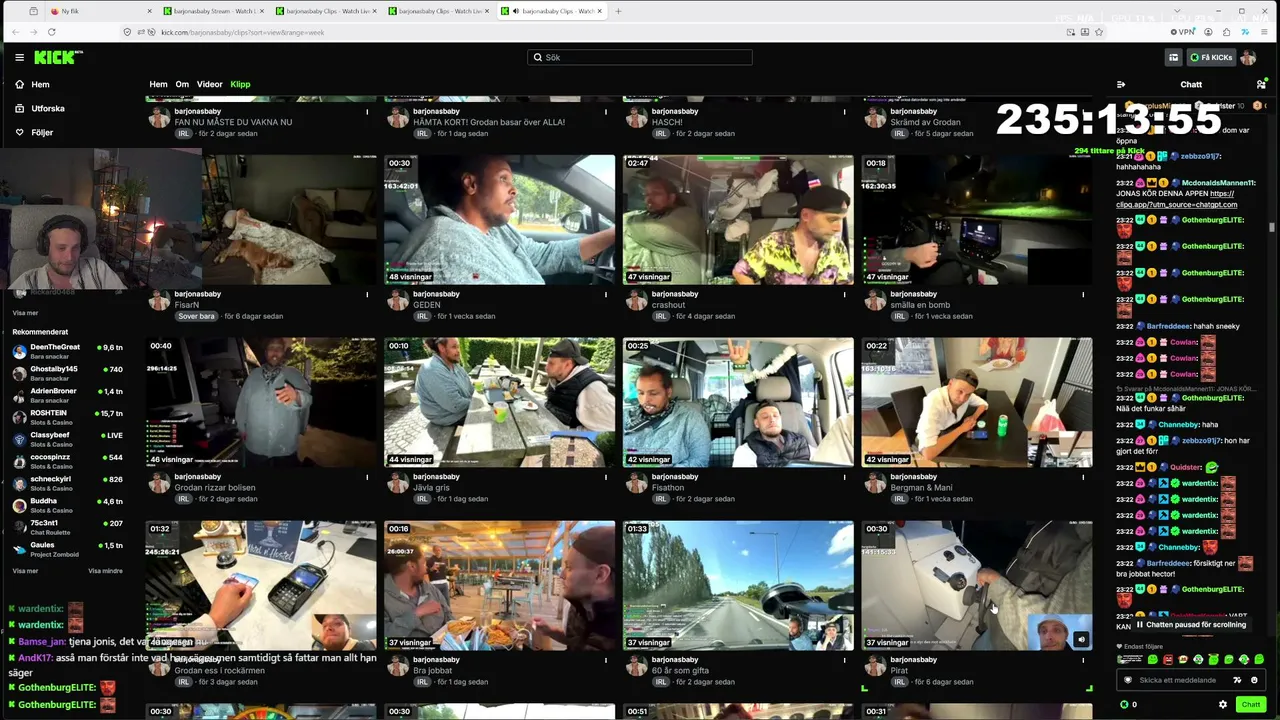
Task: Play the 80 år som gifta clip
Action: coord(738,586)
